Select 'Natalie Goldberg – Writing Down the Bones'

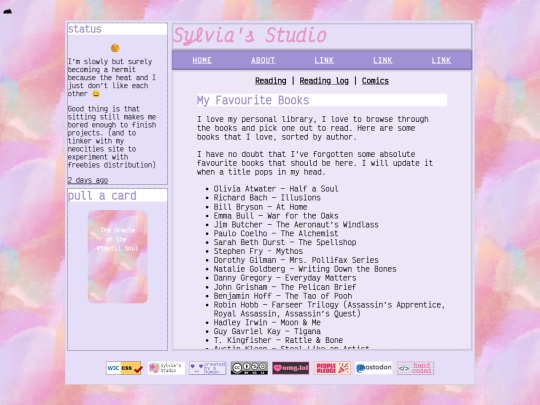tap(305, 269)
